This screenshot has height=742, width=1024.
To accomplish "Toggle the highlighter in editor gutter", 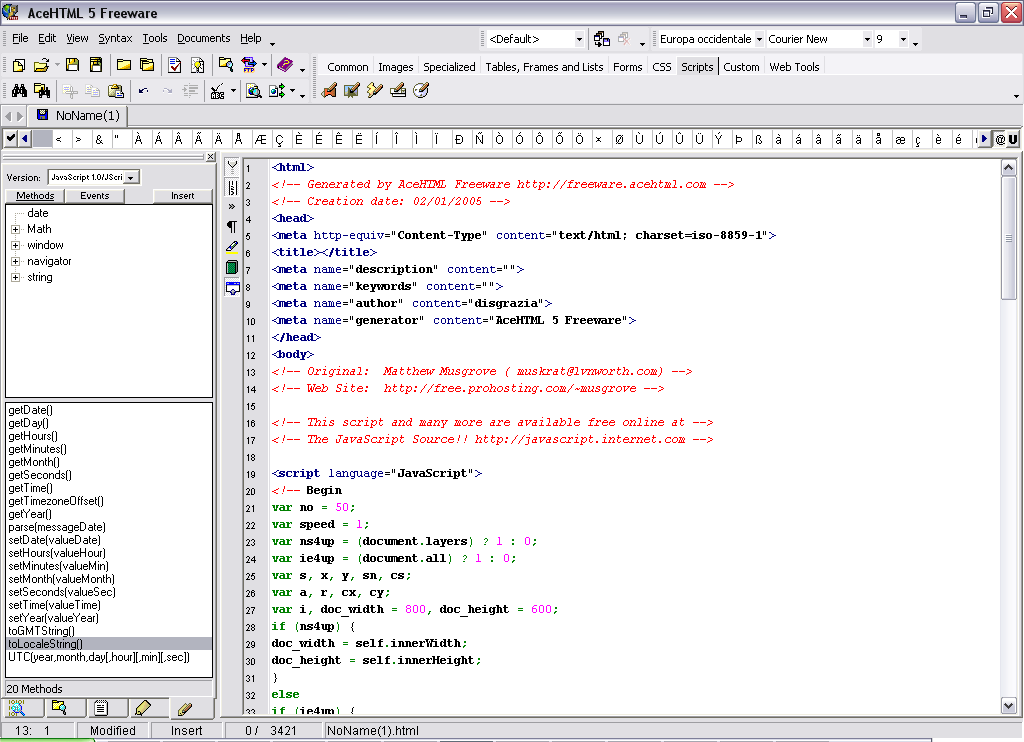I will click(232, 246).
